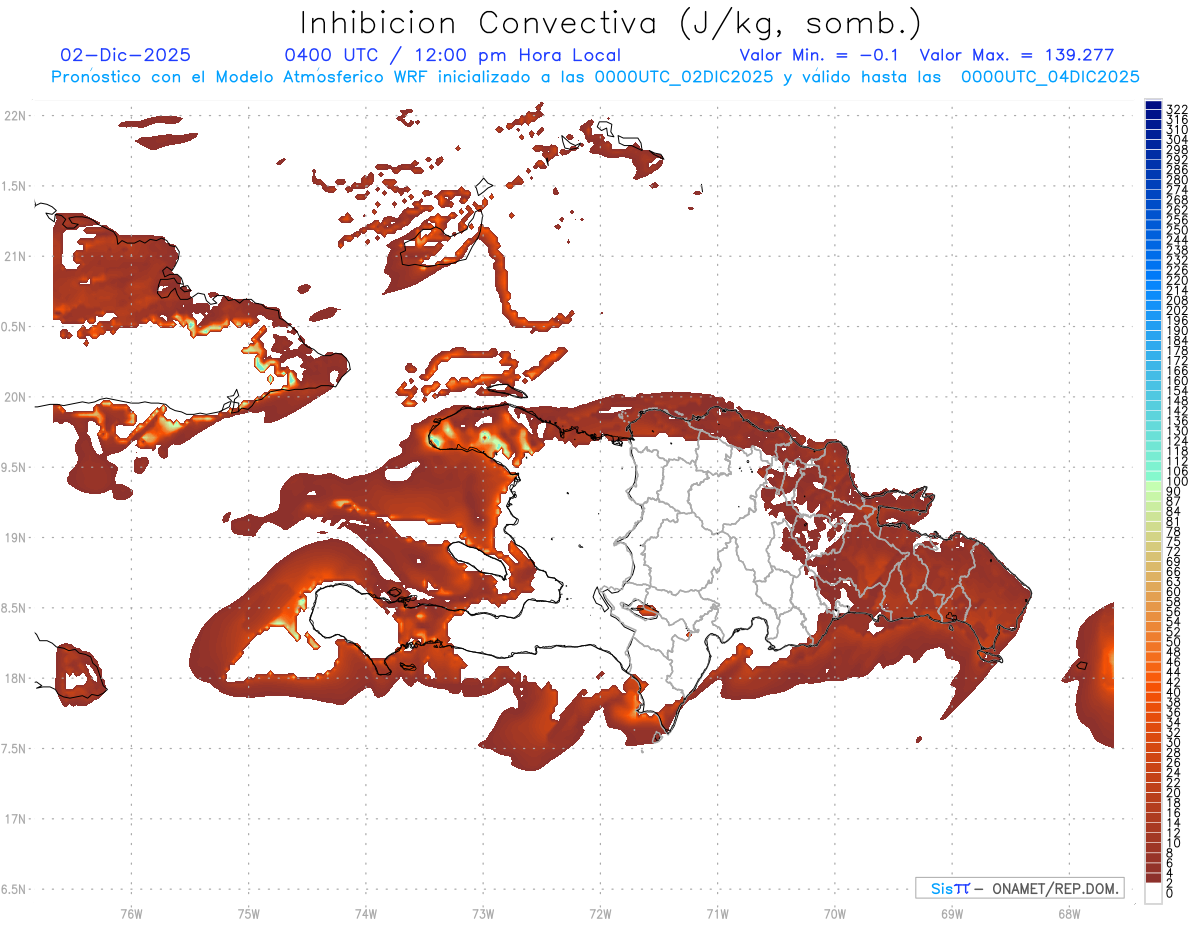Click the '75W' longitude label
Image resolution: width=1200 pixels, height=927 pixels.
tap(248, 913)
